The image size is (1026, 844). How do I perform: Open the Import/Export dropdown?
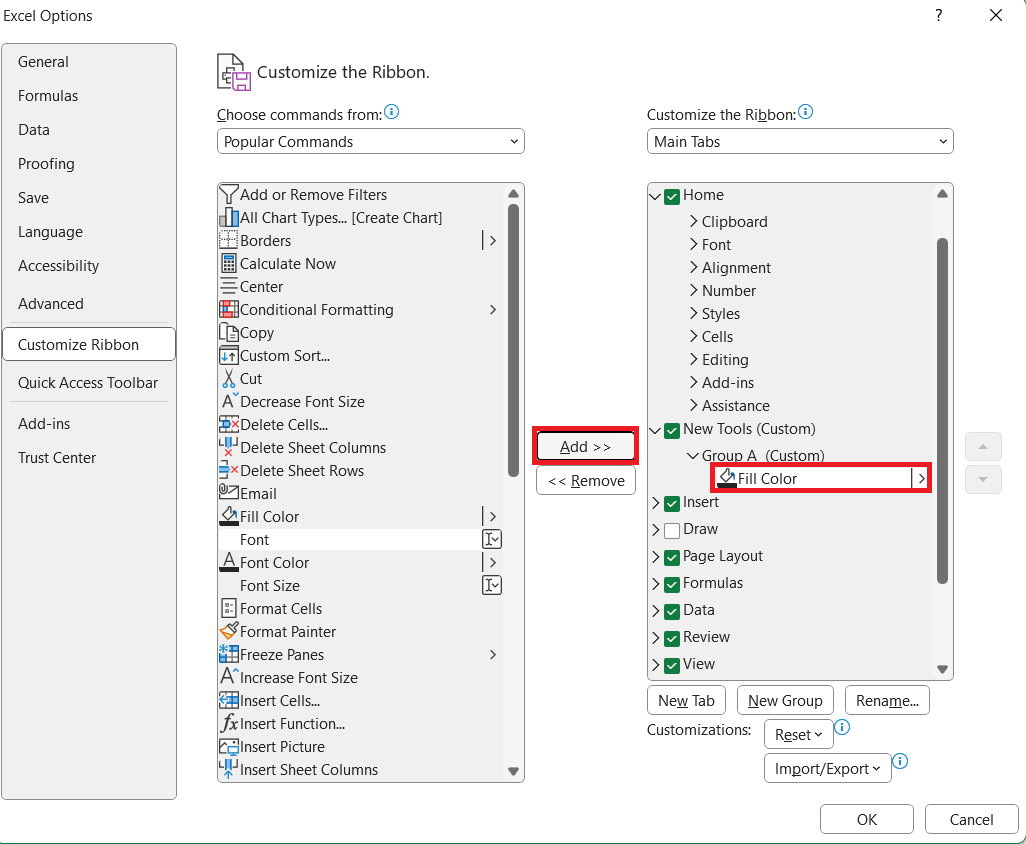click(x=828, y=769)
